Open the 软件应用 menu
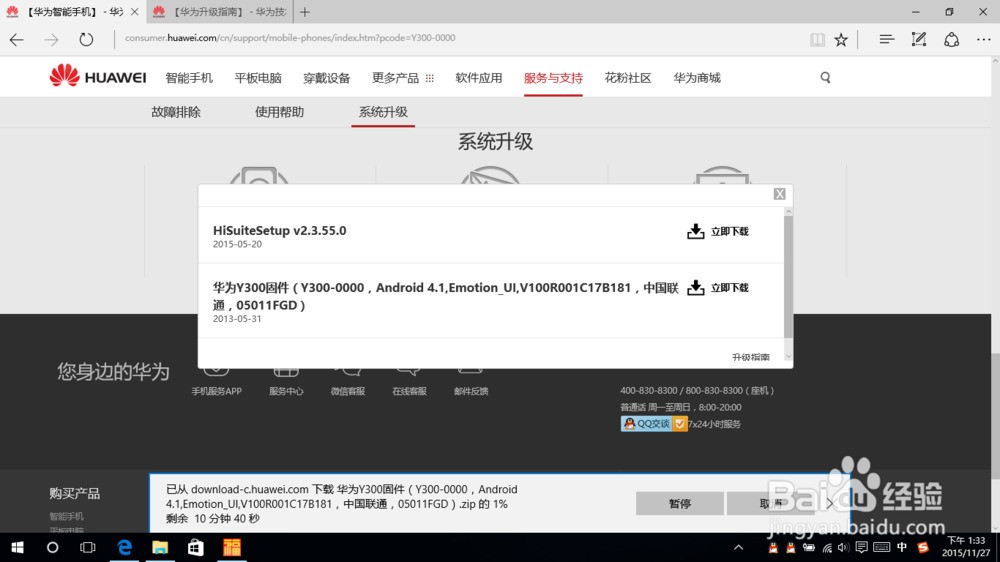Image resolution: width=1000 pixels, height=562 pixels. (x=478, y=78)
